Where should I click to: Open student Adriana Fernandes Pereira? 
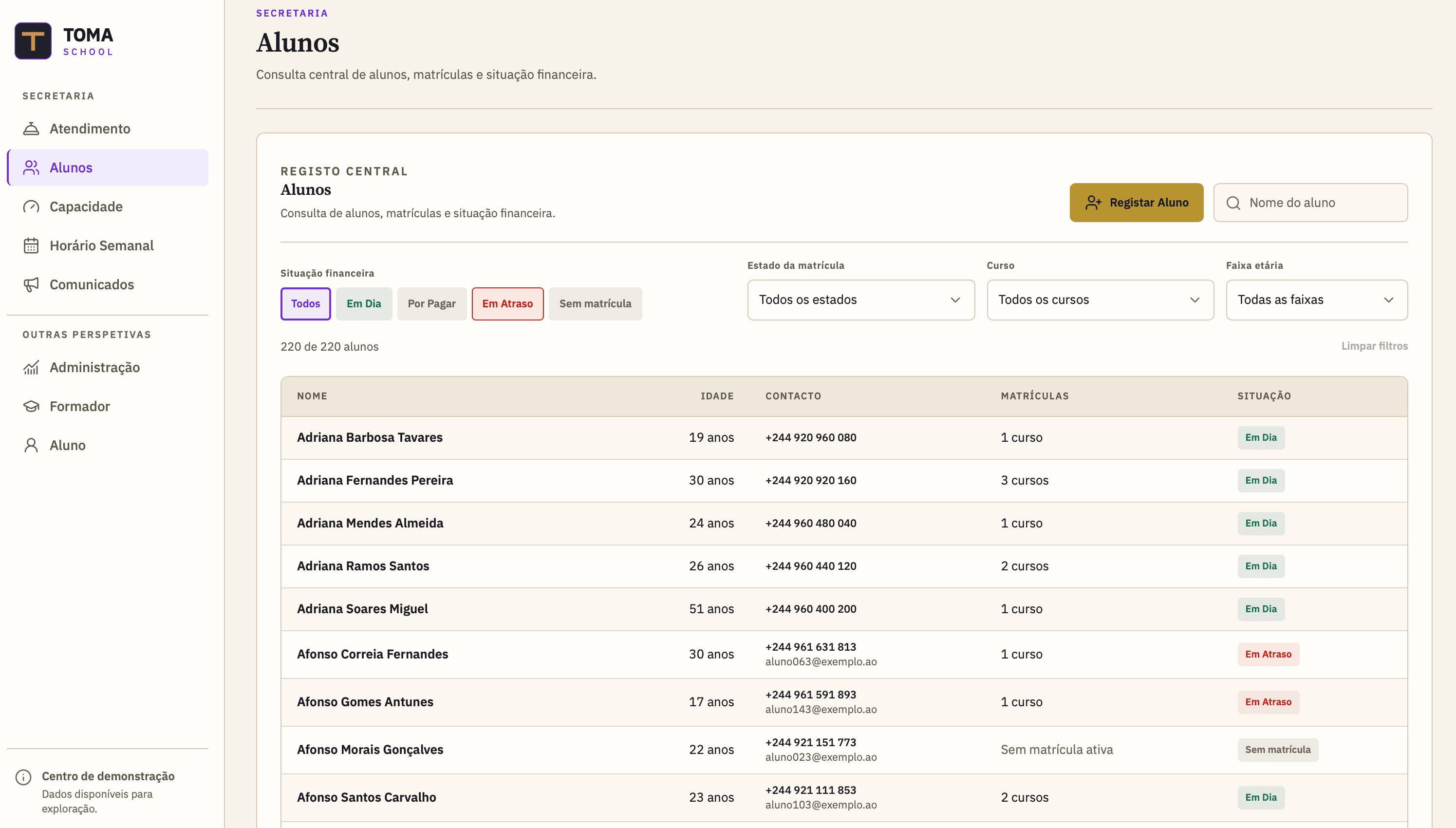(x=374, y=481)
